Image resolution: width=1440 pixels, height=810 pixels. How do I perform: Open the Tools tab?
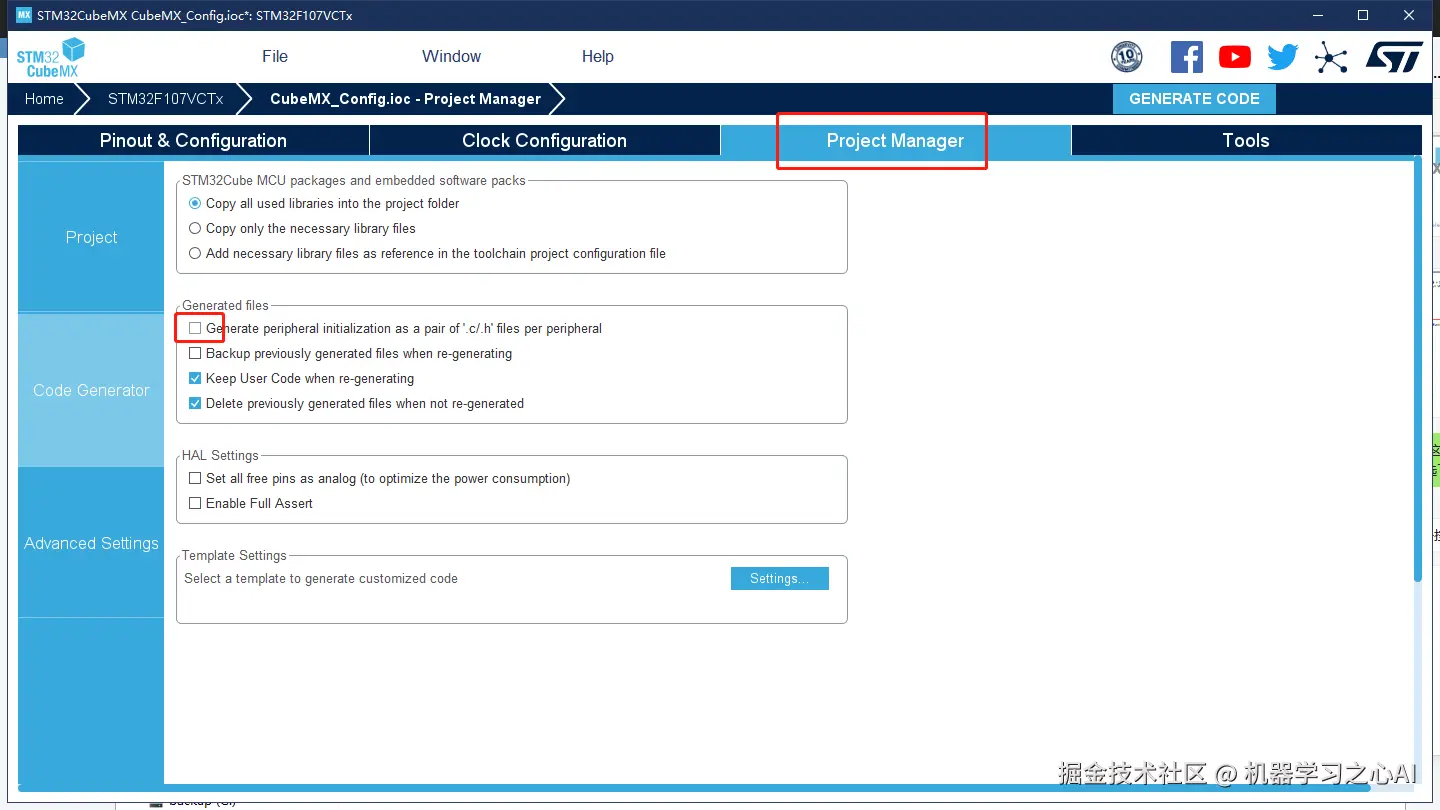click(1246, 140)
